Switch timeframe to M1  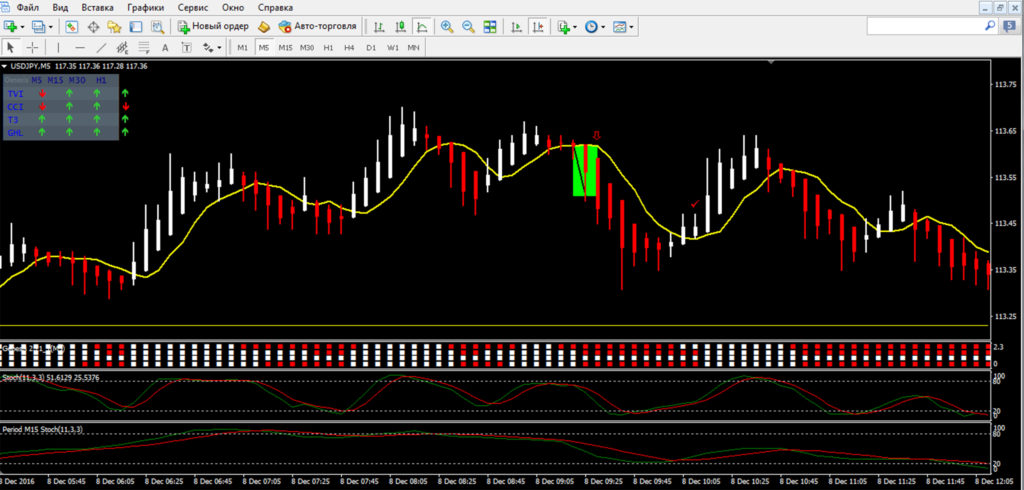pyautogui.click(x=242, y=48)
